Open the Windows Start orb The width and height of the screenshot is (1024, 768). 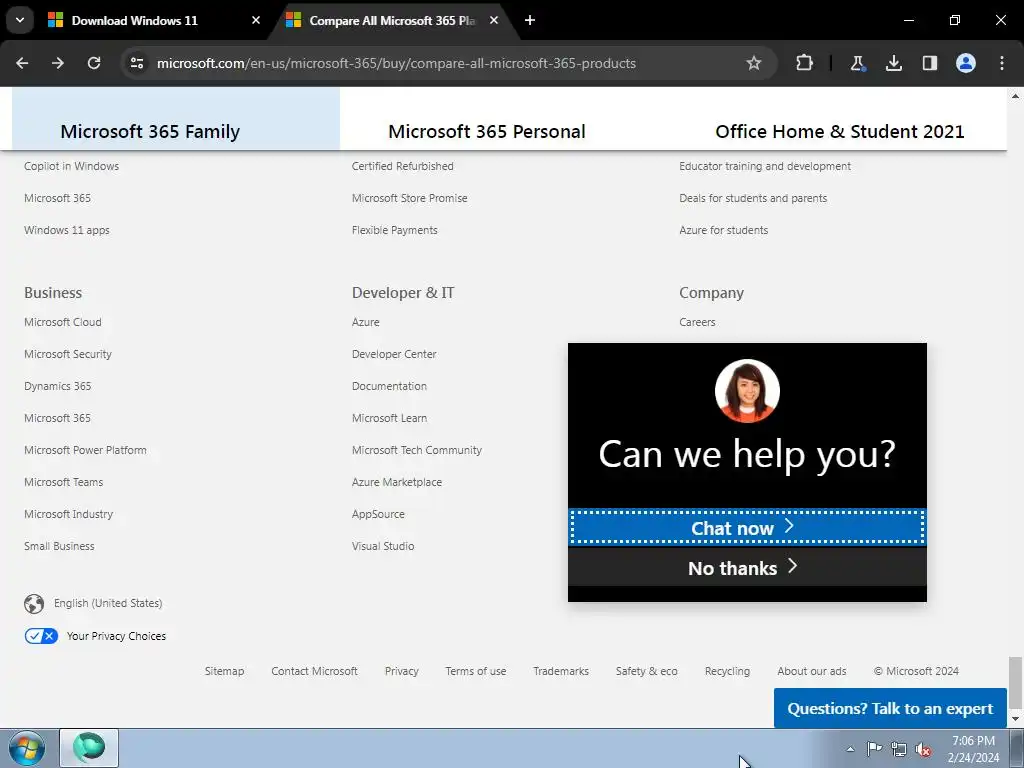[x=27, y=748]
